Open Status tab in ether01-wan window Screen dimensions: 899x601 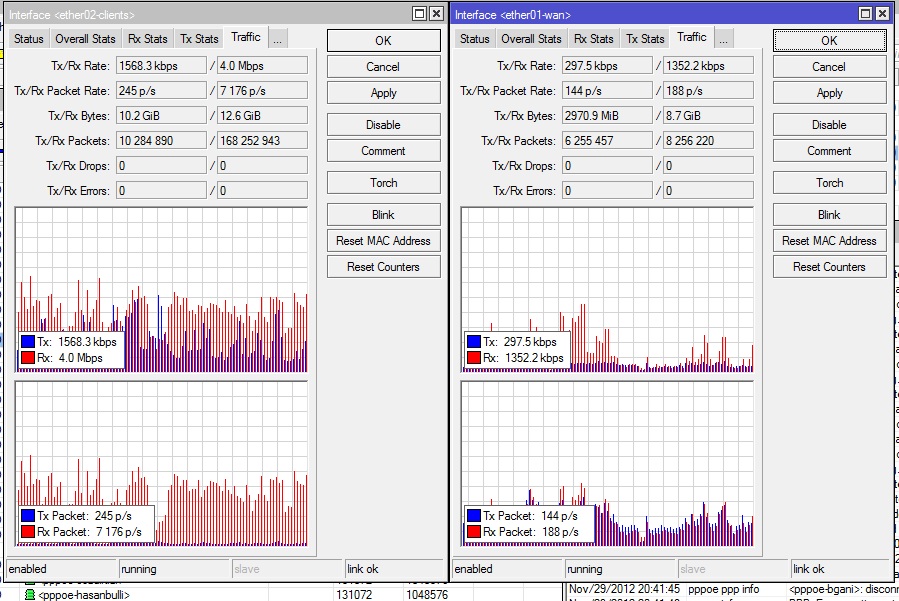coord(474,39)
